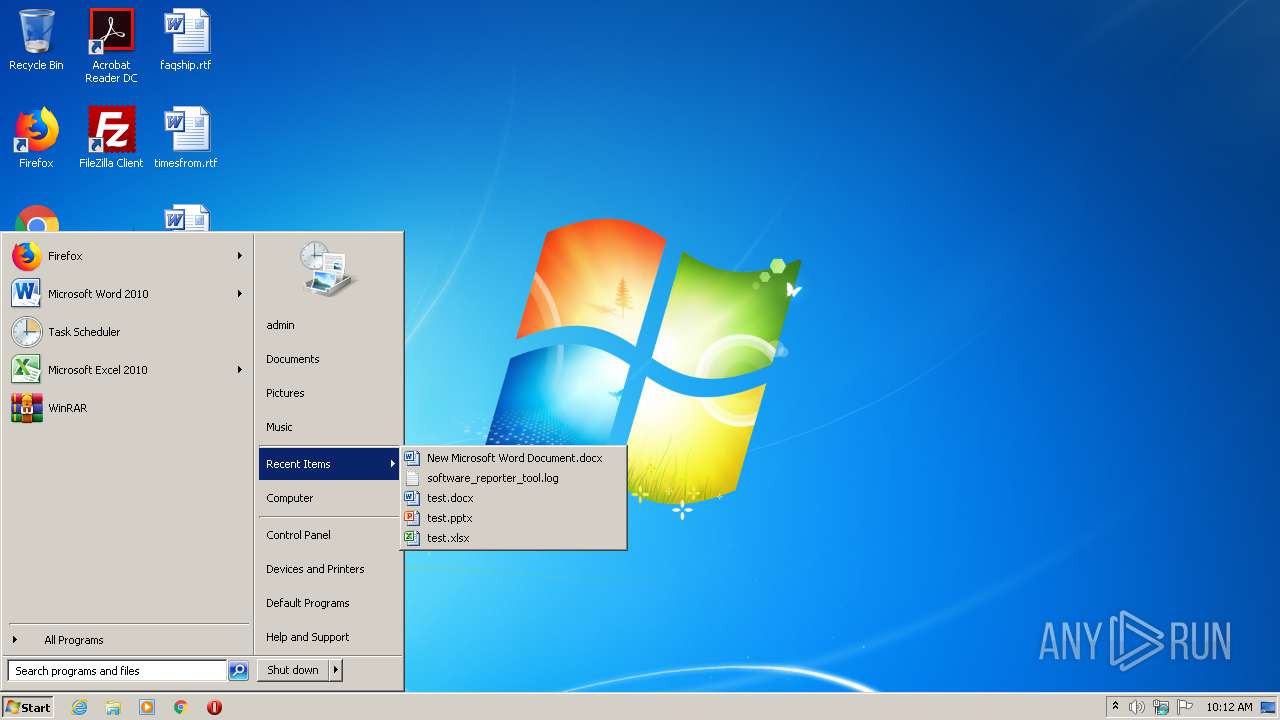
Task: Open the Recycle Bin desktop icon
Action: coord(36,41)
